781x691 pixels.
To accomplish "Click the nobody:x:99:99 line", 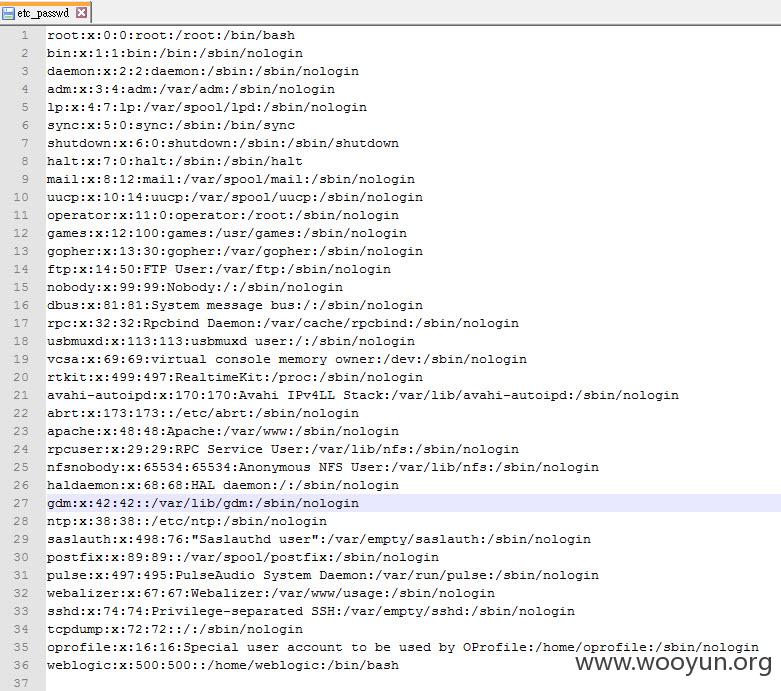I will point(195,287).
